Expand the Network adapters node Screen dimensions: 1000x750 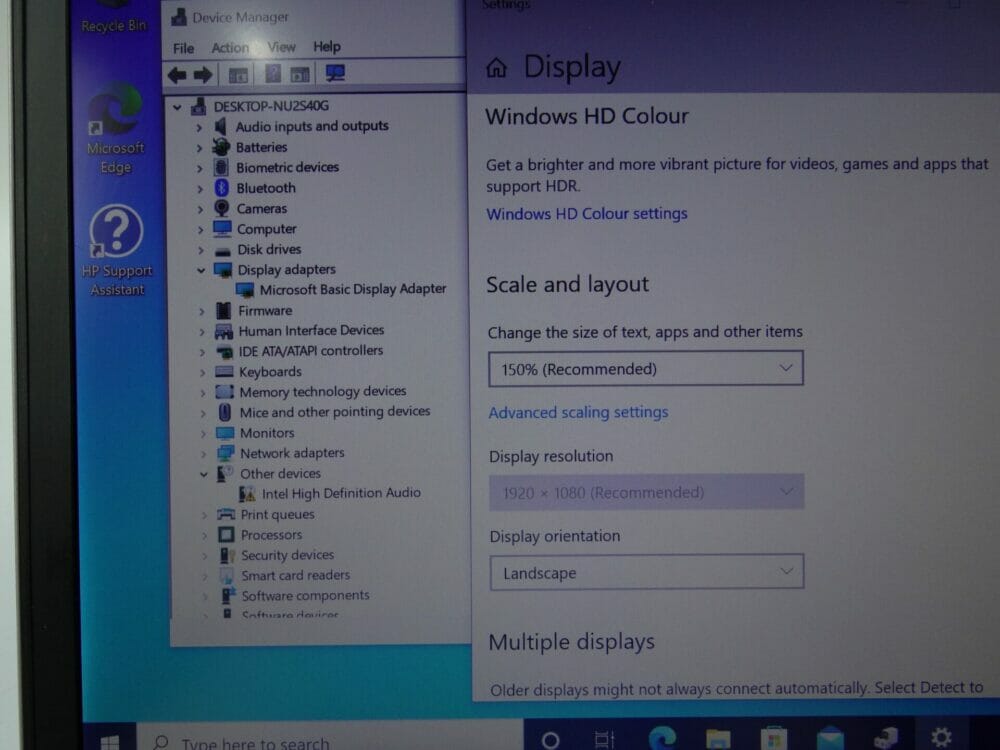tap(203, 454)
